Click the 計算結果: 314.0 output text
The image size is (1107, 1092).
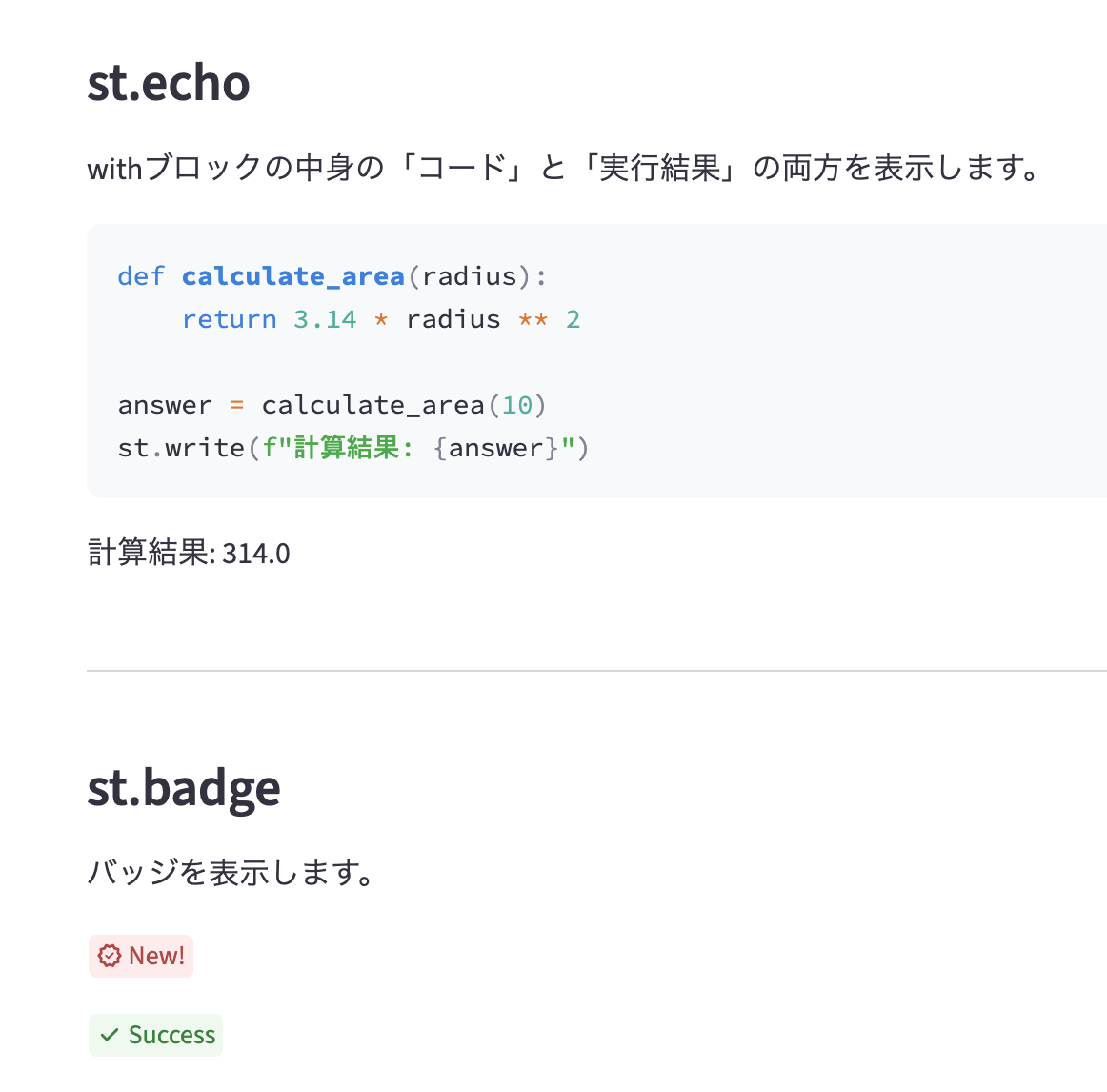click(x=189, y=553)
